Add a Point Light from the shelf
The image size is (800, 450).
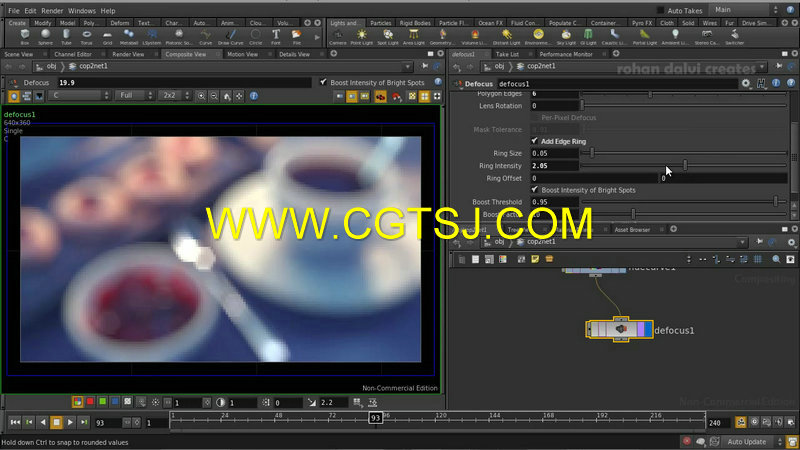[362, 37]
